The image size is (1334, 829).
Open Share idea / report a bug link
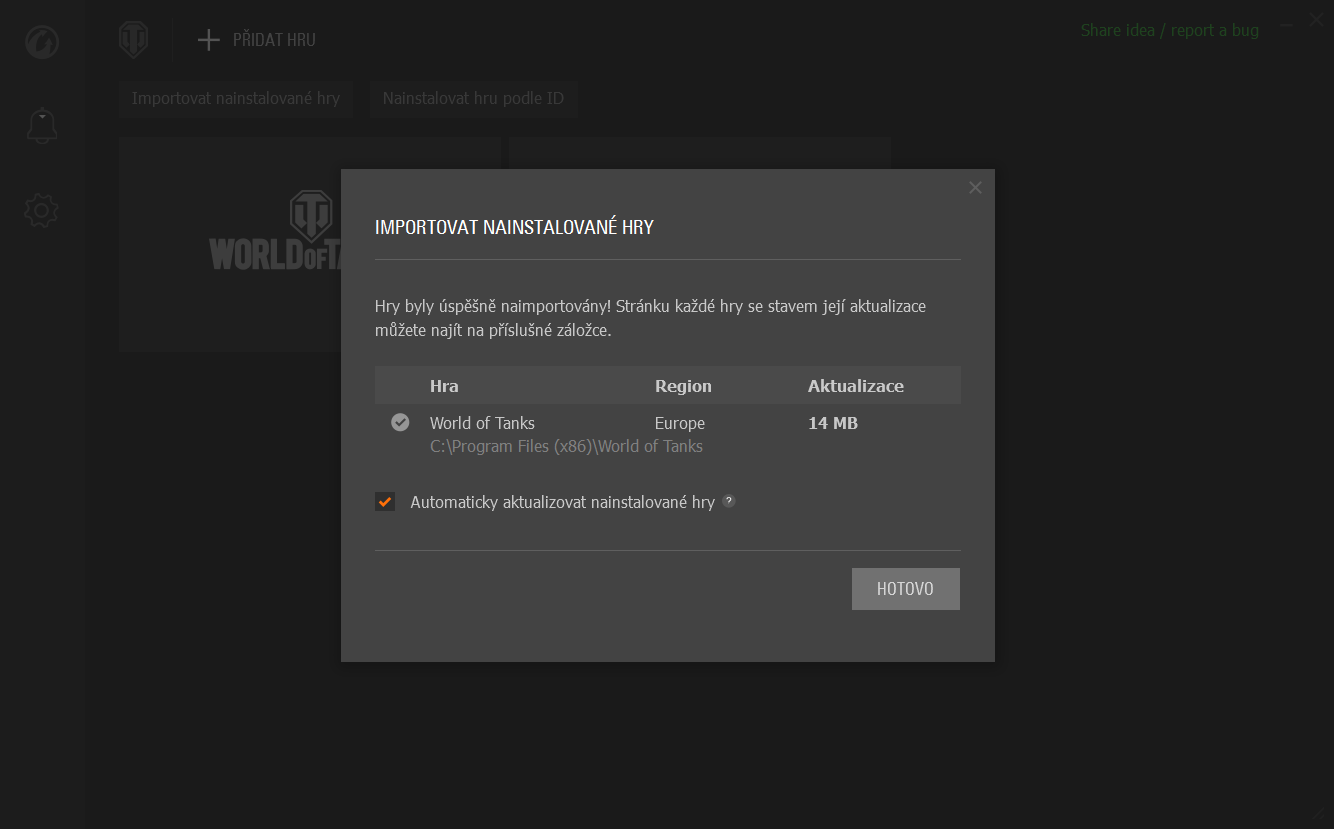(1169, 30)
